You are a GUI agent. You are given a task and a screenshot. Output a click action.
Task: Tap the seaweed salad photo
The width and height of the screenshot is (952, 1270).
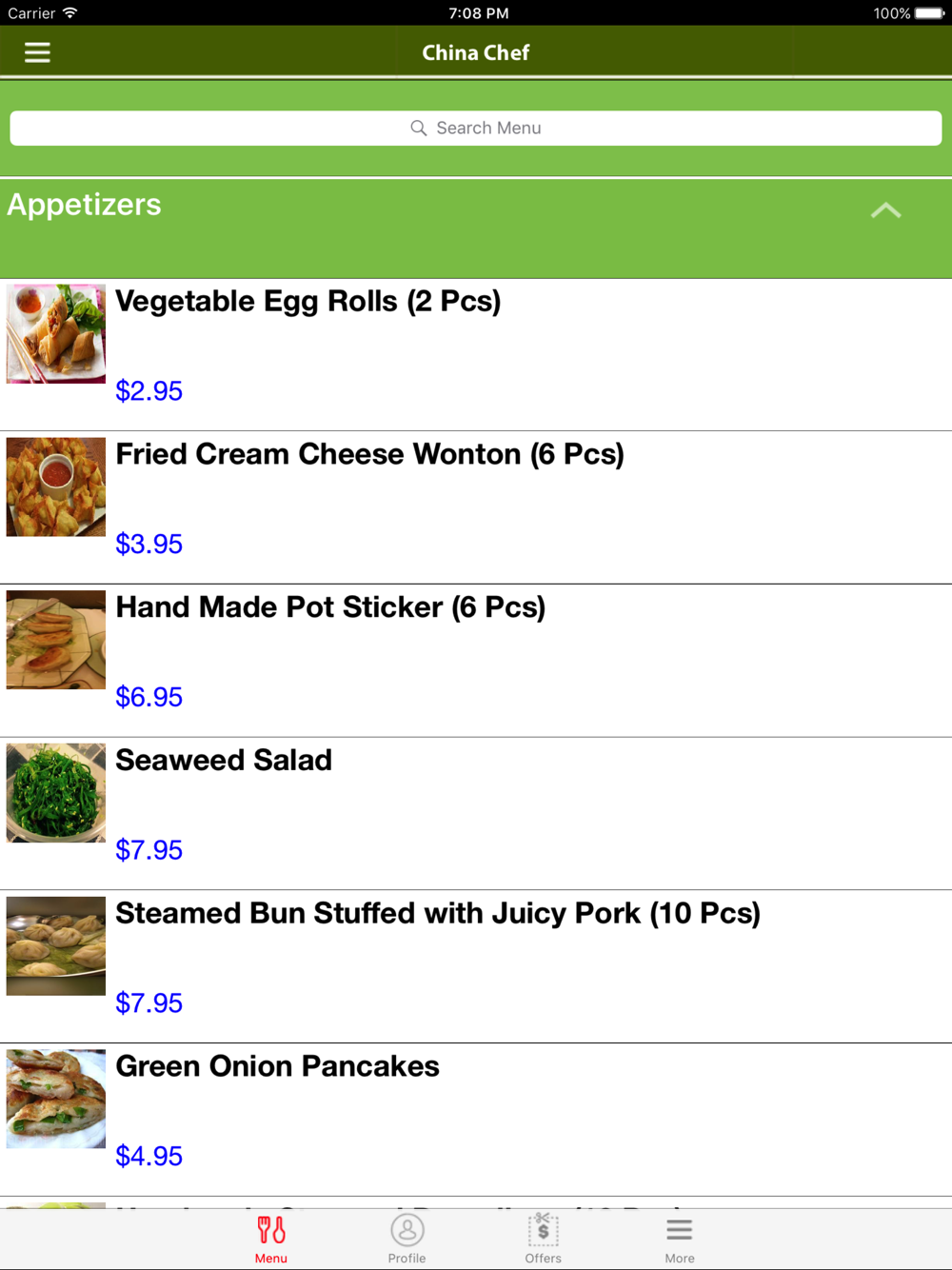tap(56, 793)
